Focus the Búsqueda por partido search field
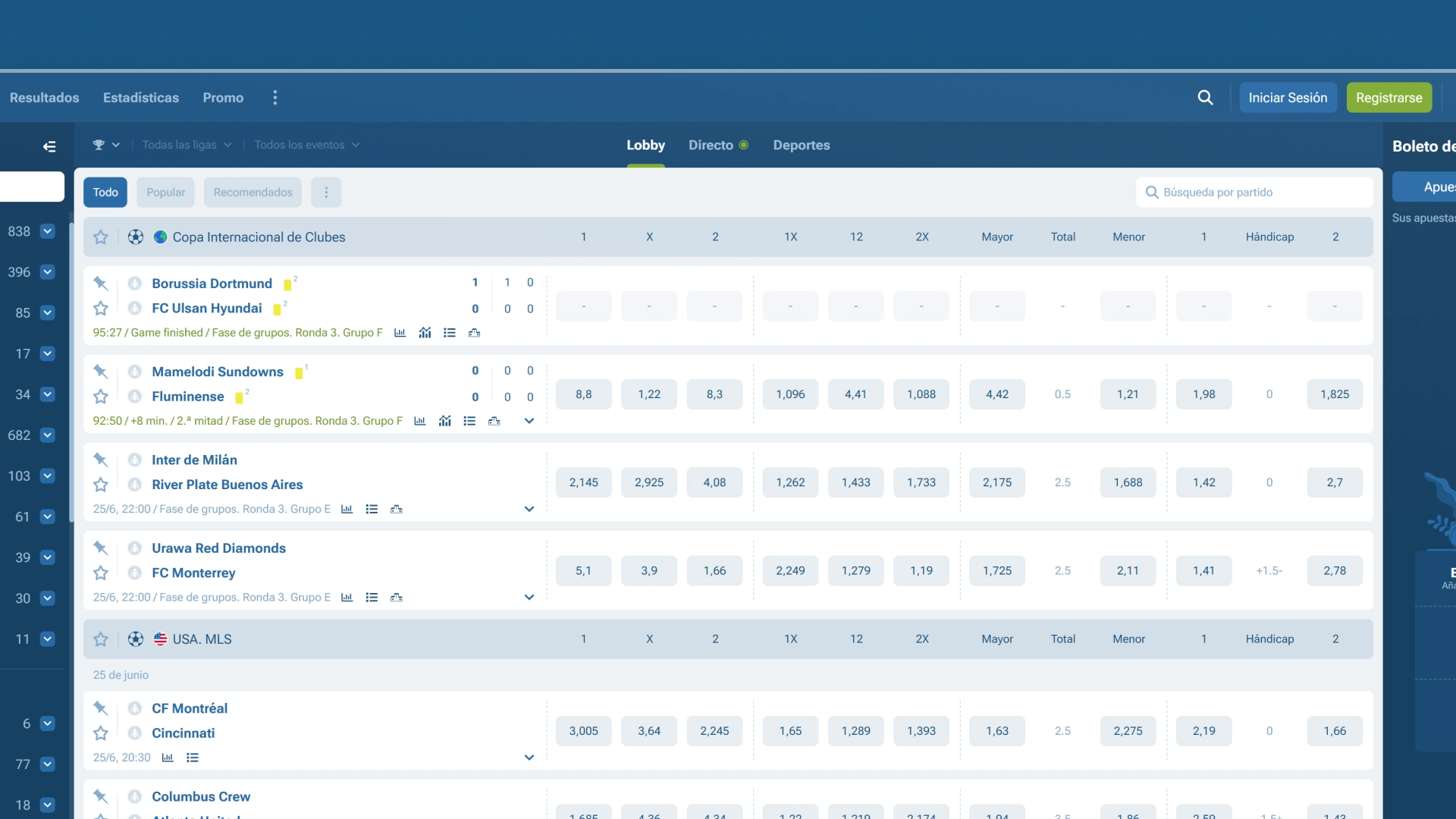1456x819 pixels. [x=1254, y=193]
